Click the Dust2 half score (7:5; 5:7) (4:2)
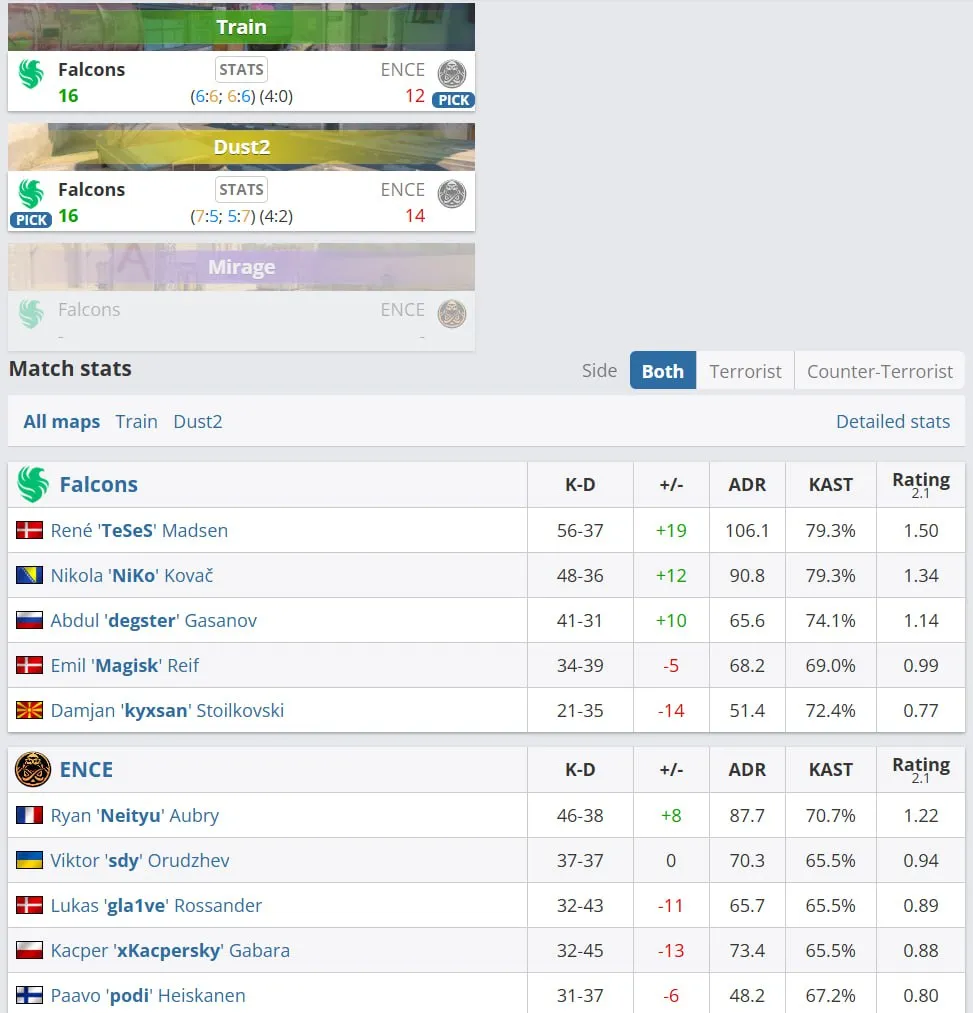Image resolution: width=973 pixels, height=1013 pixels. point(241,216)
